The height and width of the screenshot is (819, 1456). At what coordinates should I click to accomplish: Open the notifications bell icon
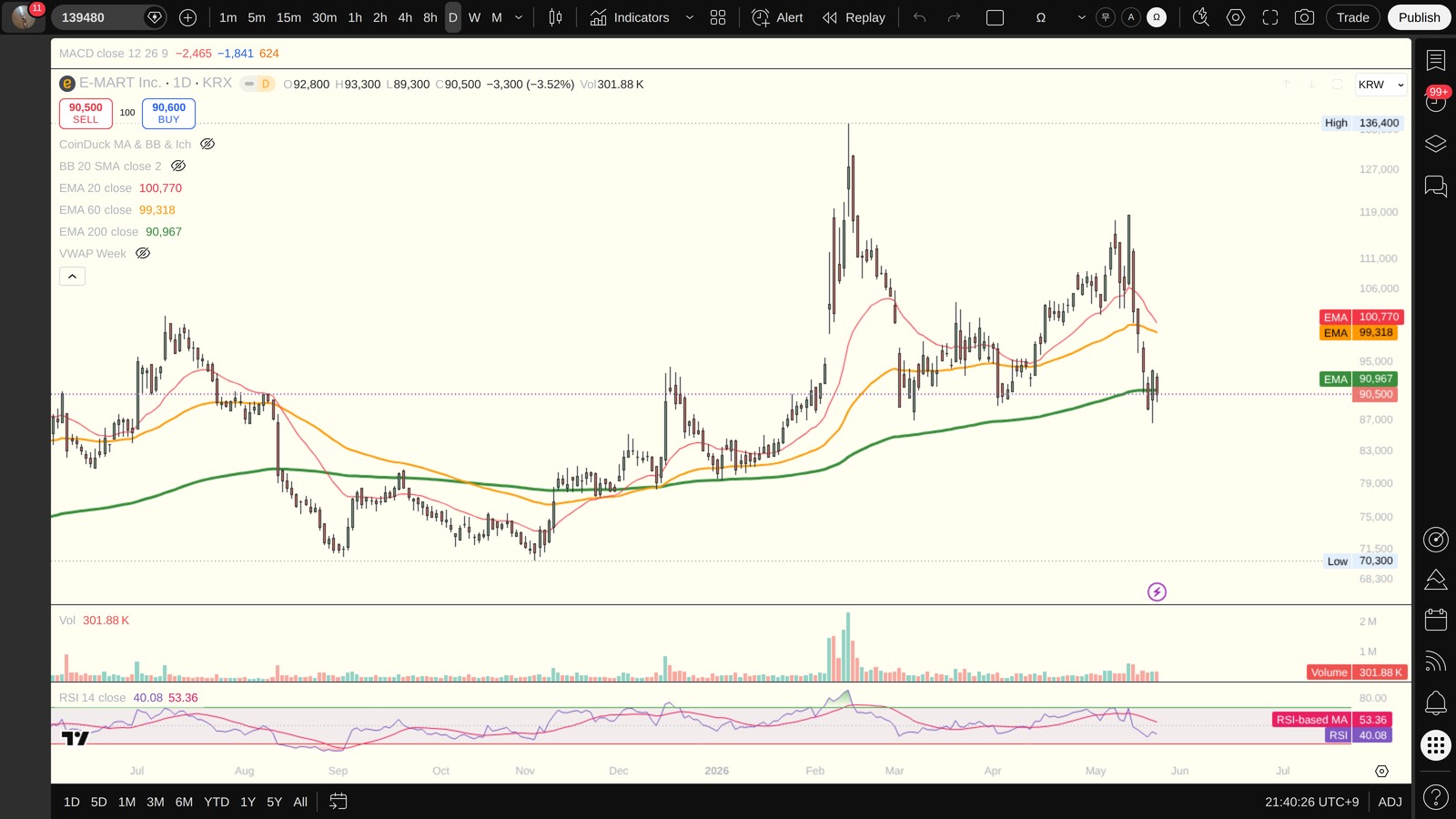1436,703
